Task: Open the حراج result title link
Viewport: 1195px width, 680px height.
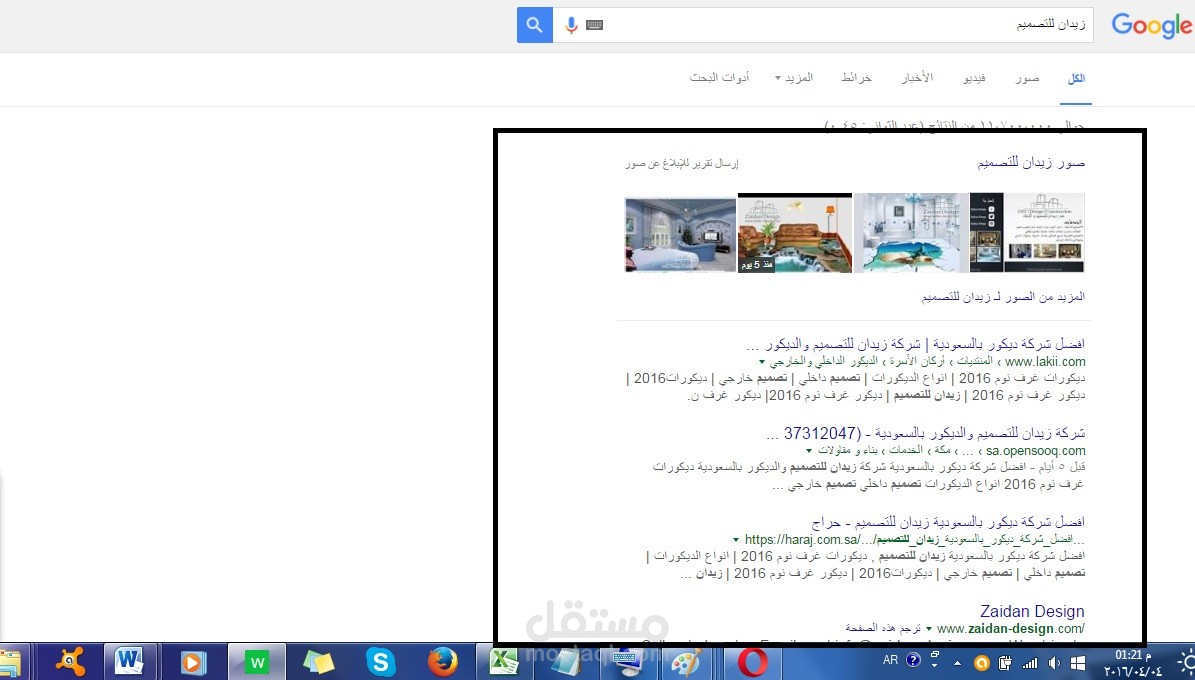Action: coord(948,522)
